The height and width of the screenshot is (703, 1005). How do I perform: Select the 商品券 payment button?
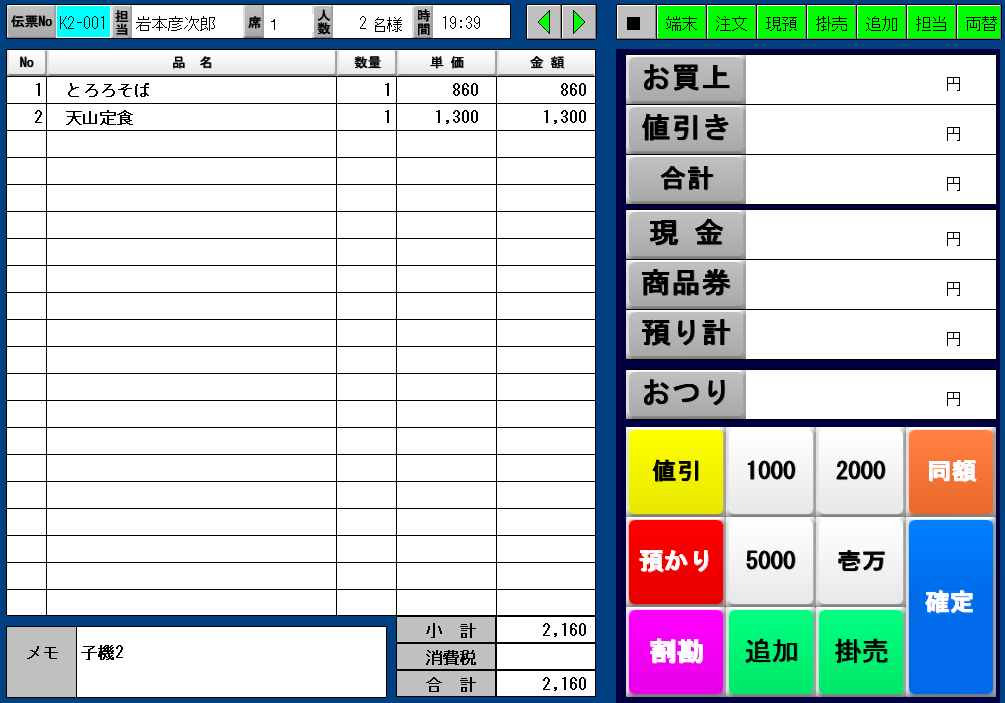coord(686,285)
